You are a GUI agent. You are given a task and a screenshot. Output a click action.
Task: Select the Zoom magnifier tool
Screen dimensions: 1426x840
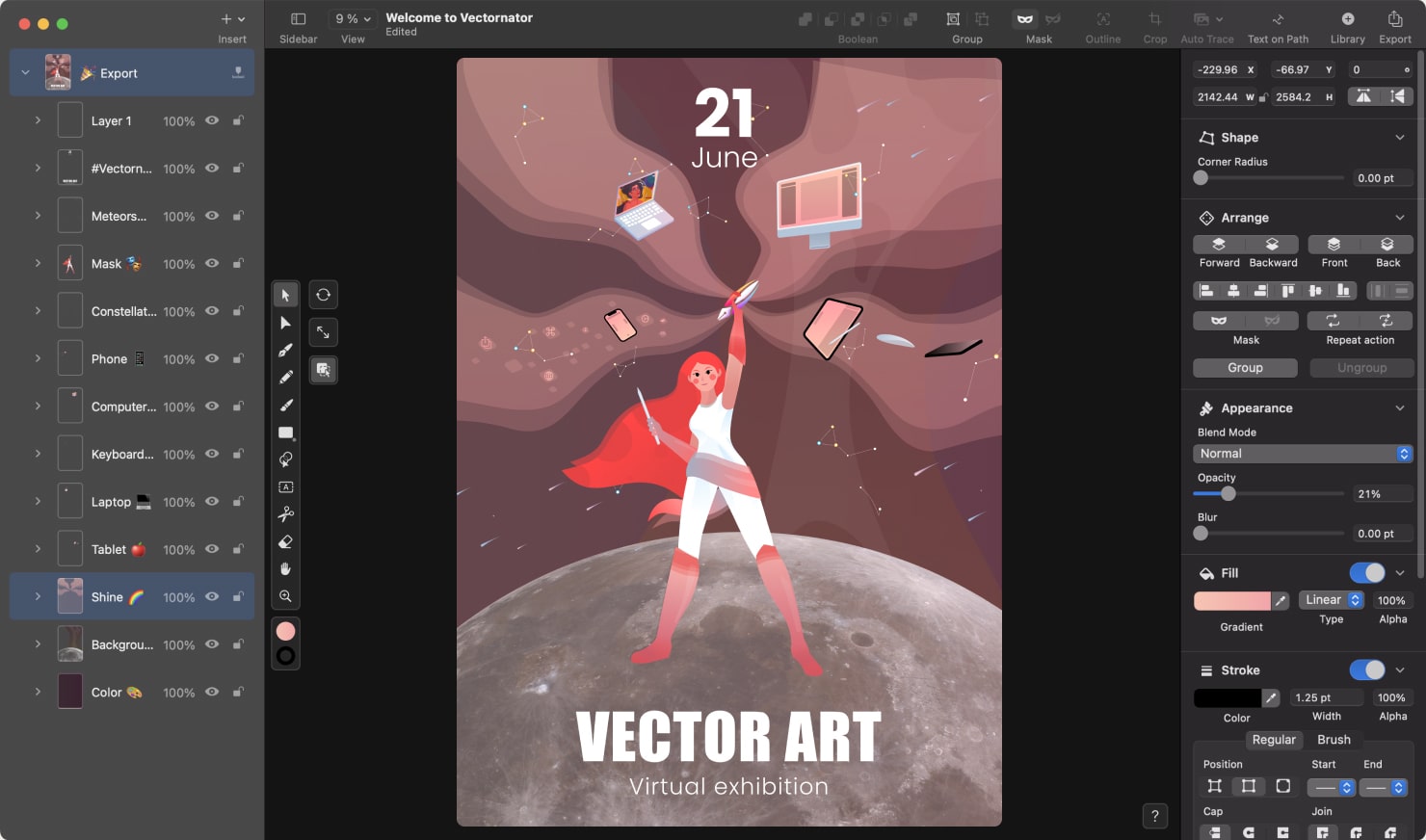[285, 596]
